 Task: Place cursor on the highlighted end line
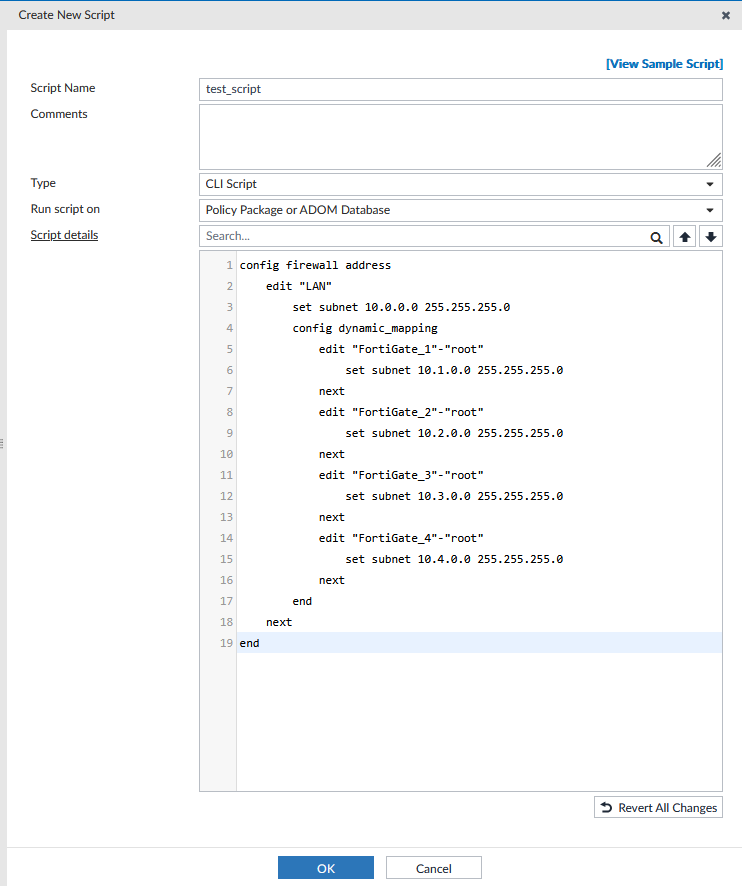(300, 643)
